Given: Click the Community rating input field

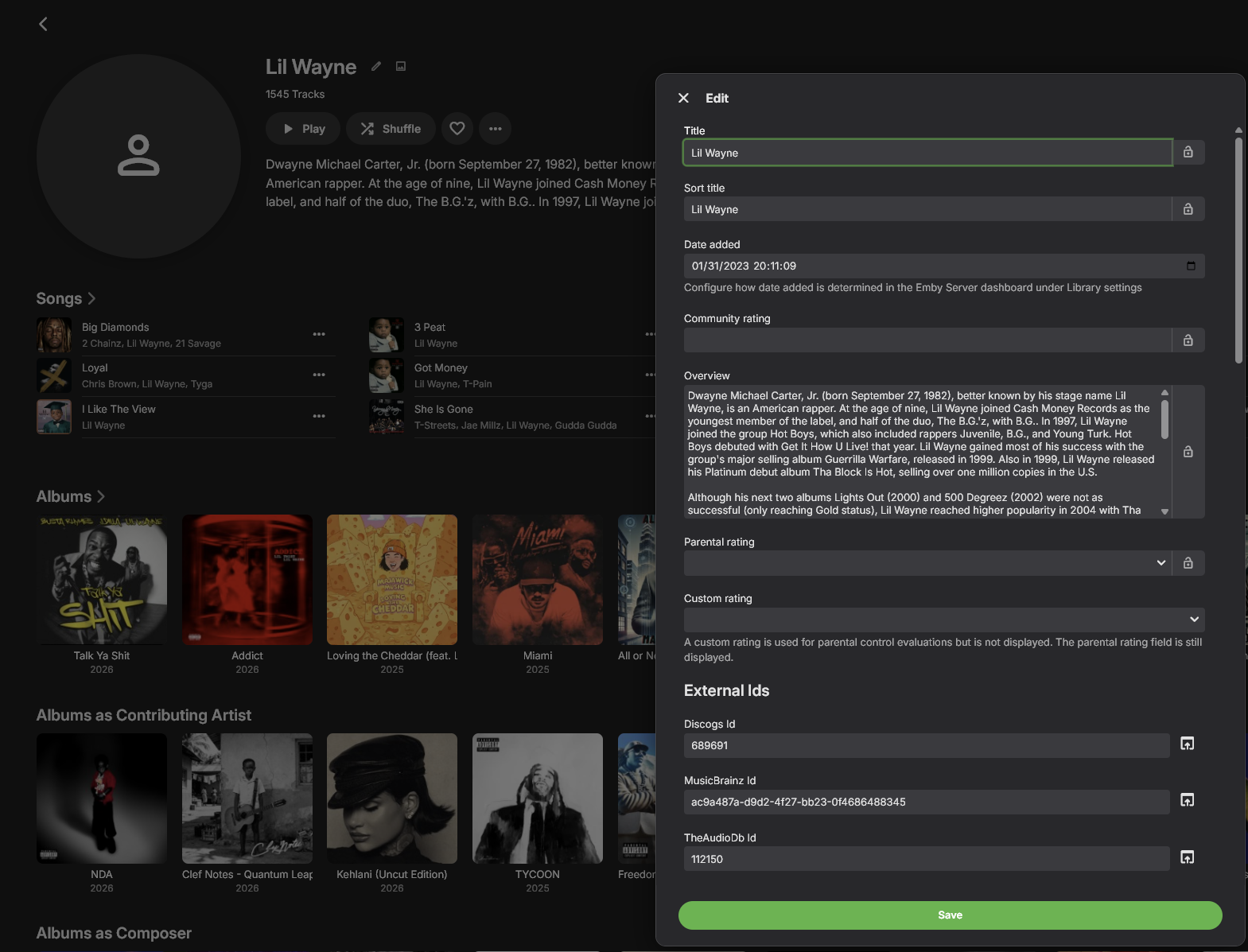Looking at the screenshot, I should coord(927,340).
